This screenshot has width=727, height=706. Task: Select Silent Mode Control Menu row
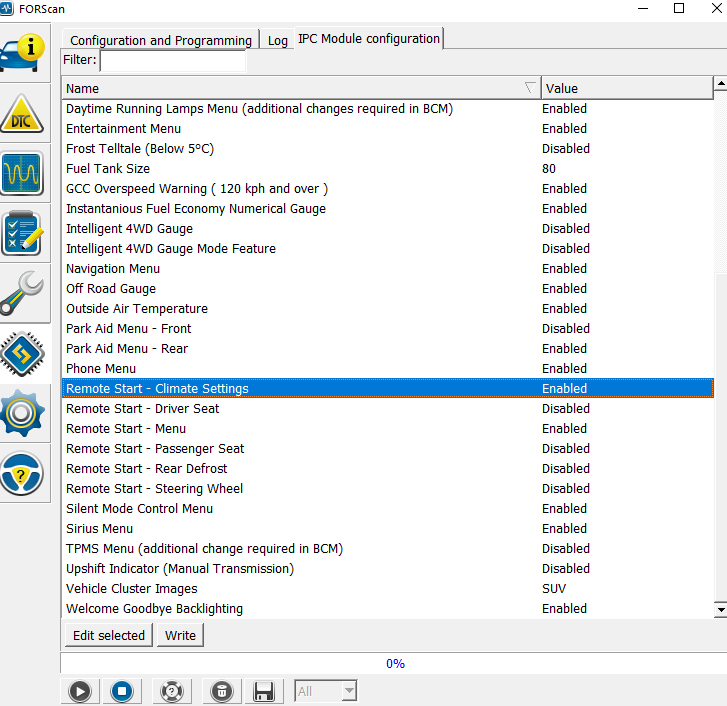pos(388,509)
